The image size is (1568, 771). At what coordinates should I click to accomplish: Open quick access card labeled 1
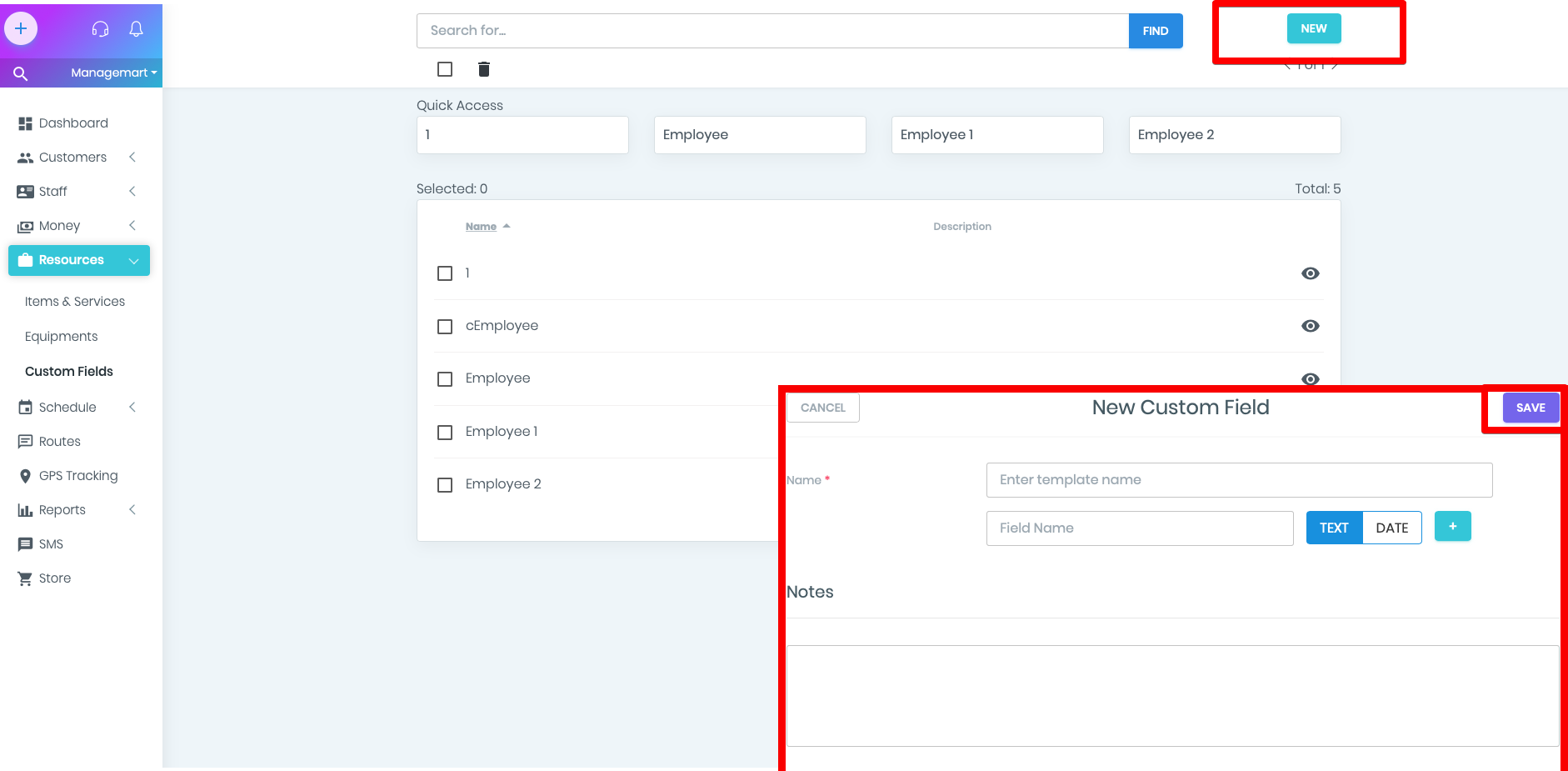(522, 135)
